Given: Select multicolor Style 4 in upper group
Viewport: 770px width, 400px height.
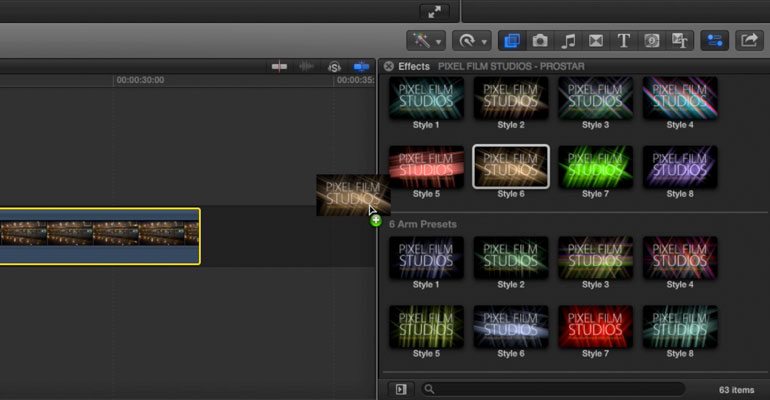Looking at the screenshot, I should [x=680, y=98].
